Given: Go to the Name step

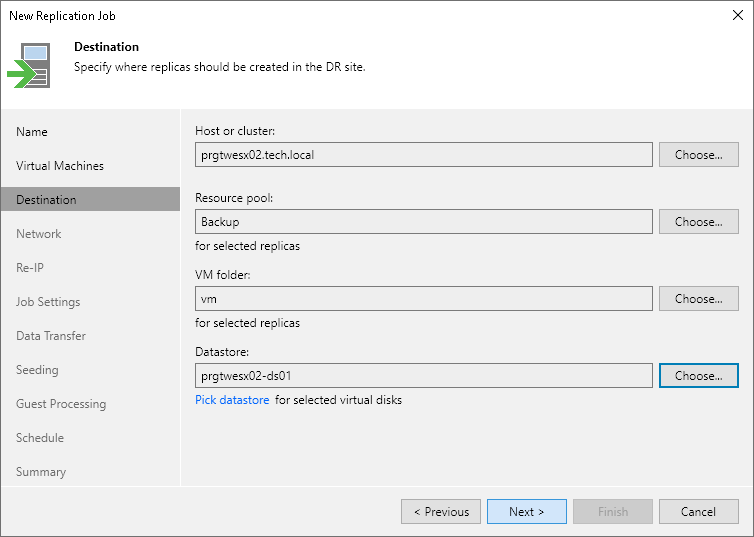Looking at the screenshot, I should (x=32, y=132).
